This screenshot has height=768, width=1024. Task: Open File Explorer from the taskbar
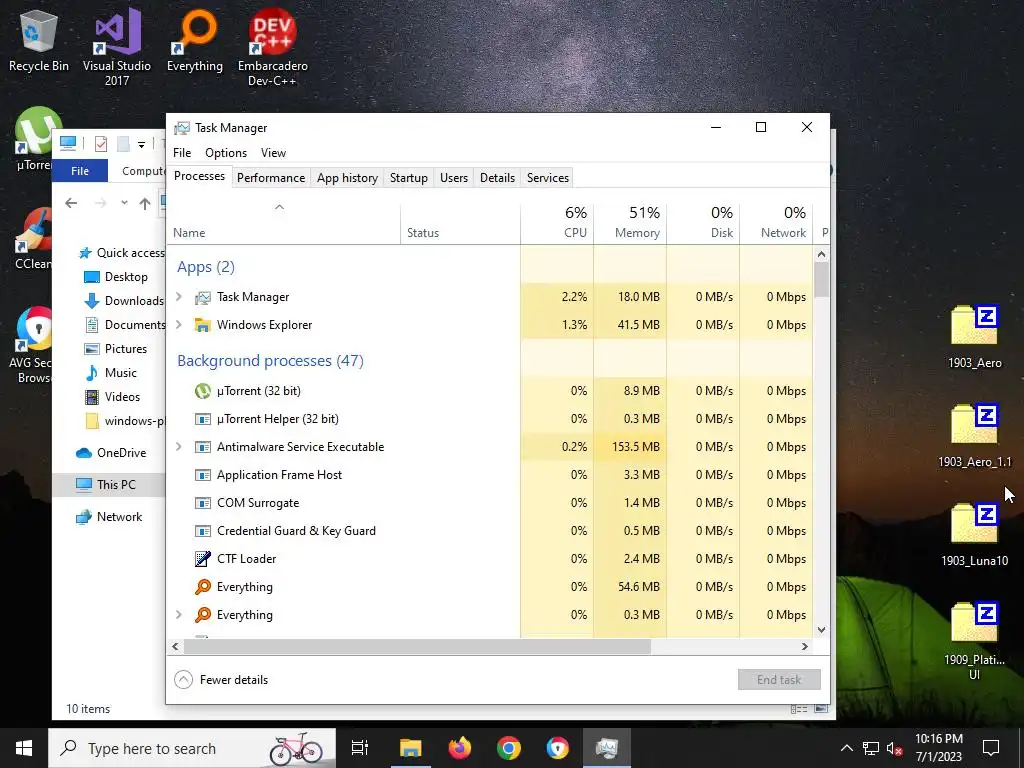[x=411, y=748]
